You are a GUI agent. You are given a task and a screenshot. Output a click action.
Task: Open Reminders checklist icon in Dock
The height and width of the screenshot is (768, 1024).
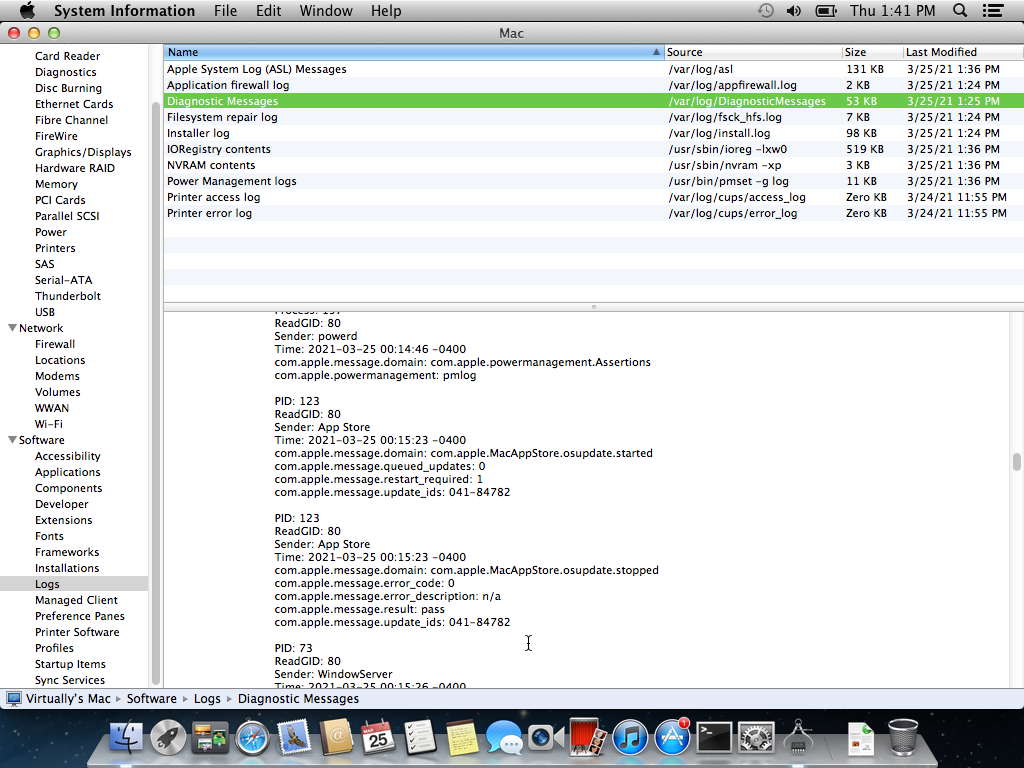point(419,737)
